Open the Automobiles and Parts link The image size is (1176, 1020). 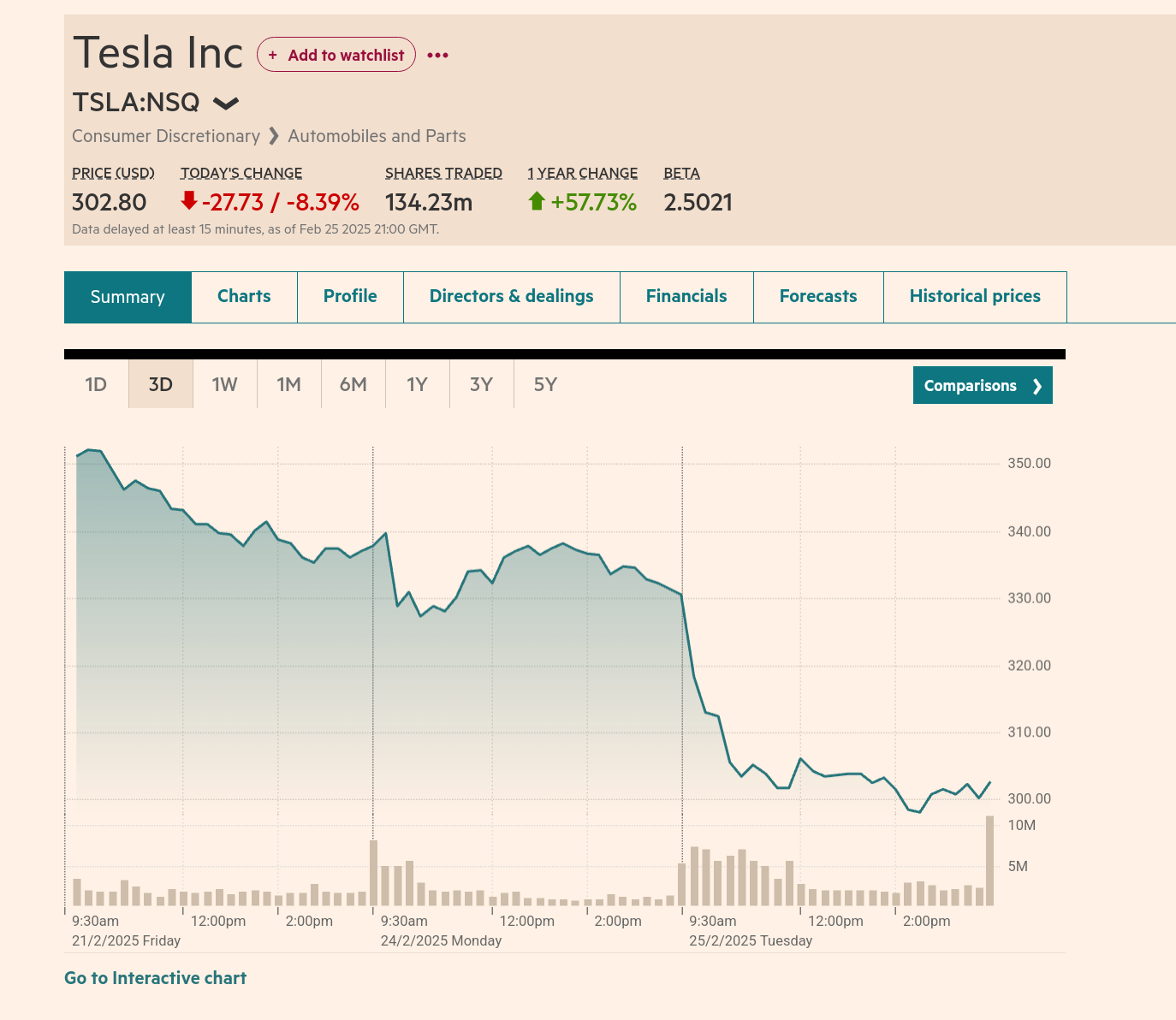tap(377, 136)
